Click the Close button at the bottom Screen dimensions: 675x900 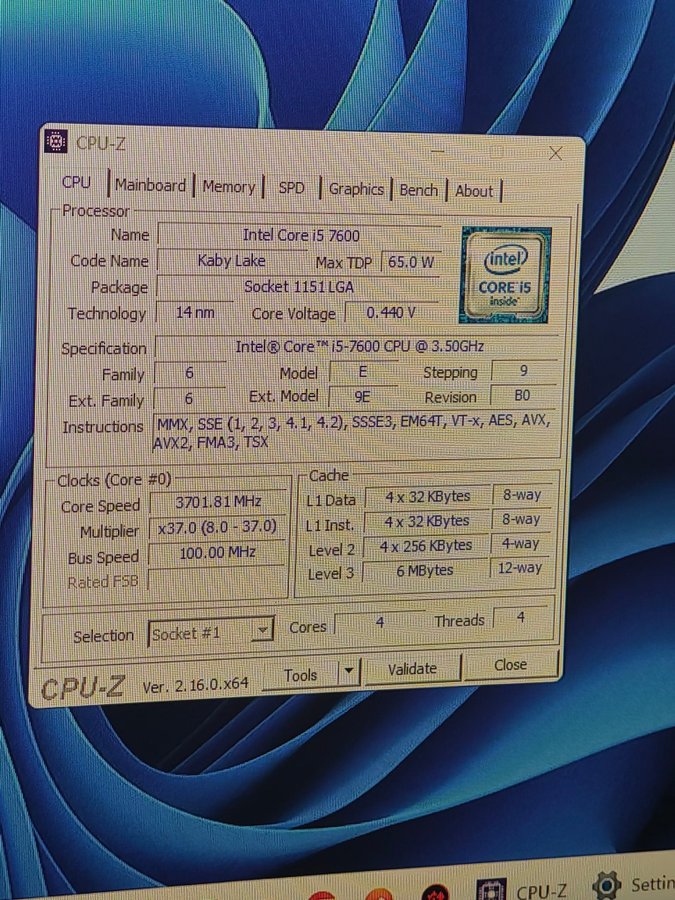click(510, 665)
